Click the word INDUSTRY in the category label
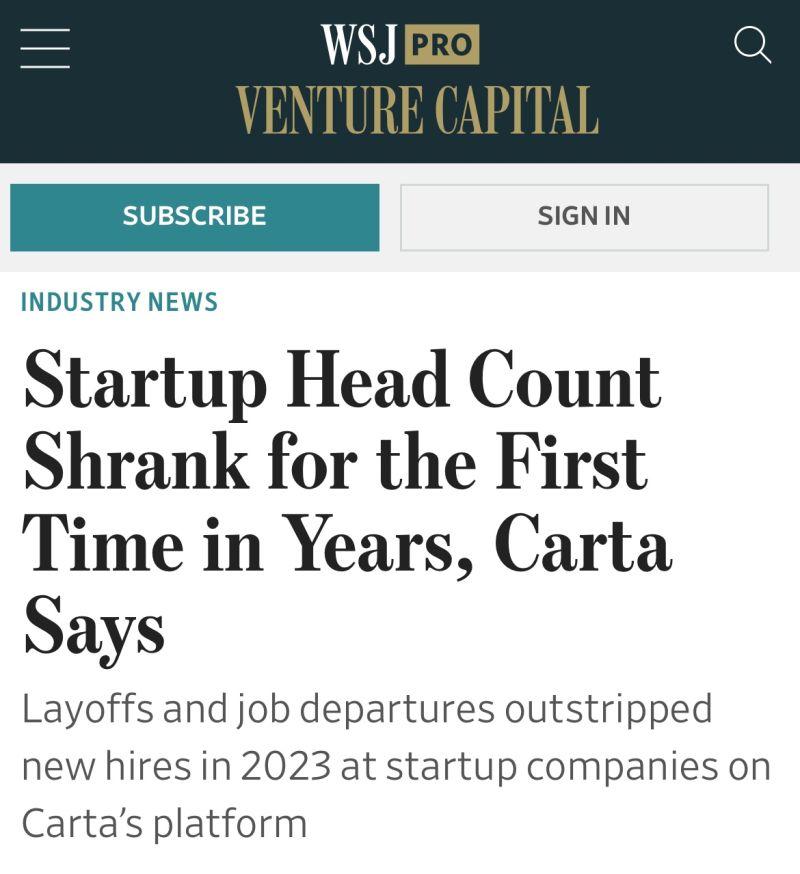800x874 pixels. pos(80,302)
